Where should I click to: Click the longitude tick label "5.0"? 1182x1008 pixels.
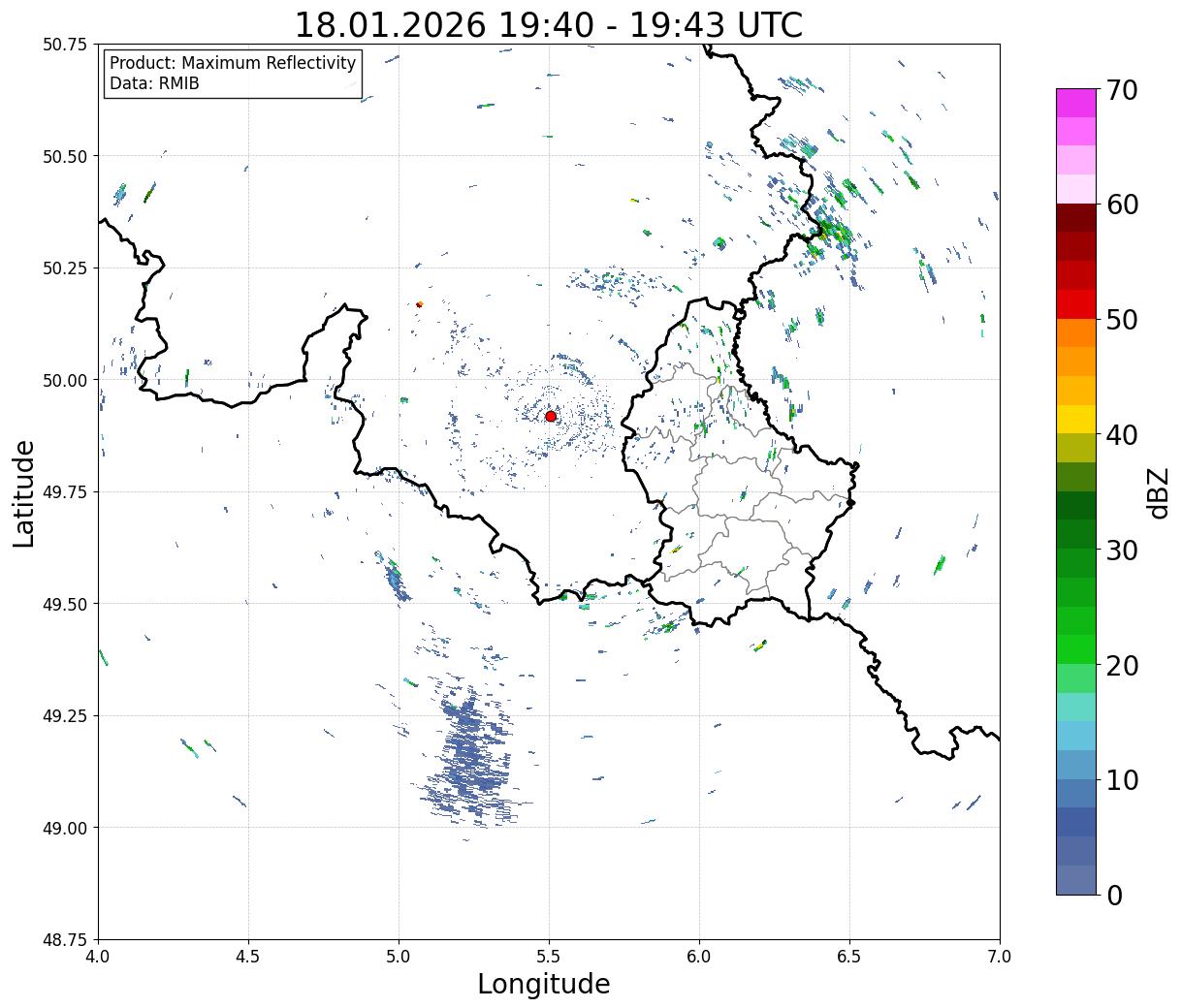pos(399,957)
